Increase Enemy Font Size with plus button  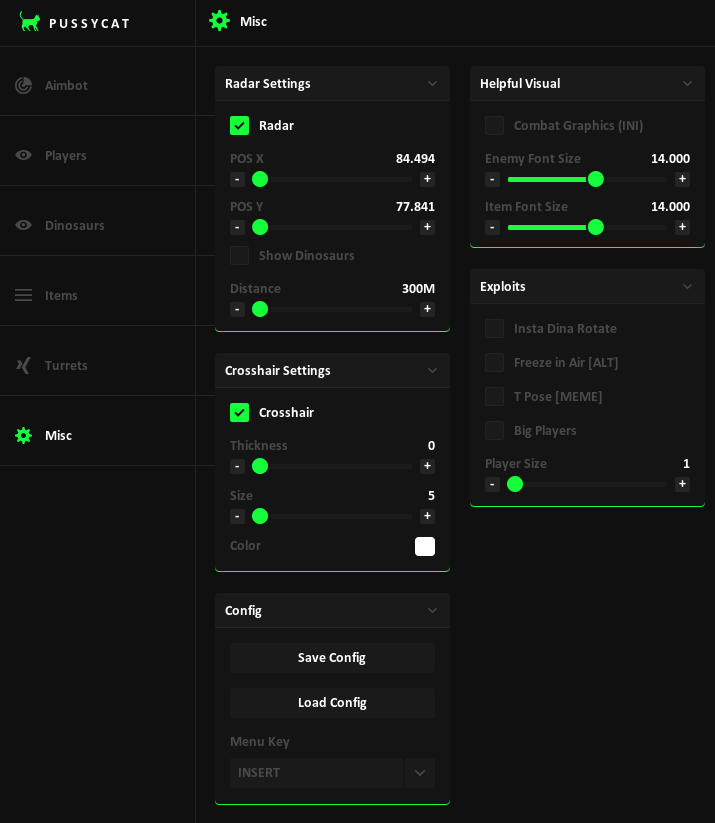[682, 179]
